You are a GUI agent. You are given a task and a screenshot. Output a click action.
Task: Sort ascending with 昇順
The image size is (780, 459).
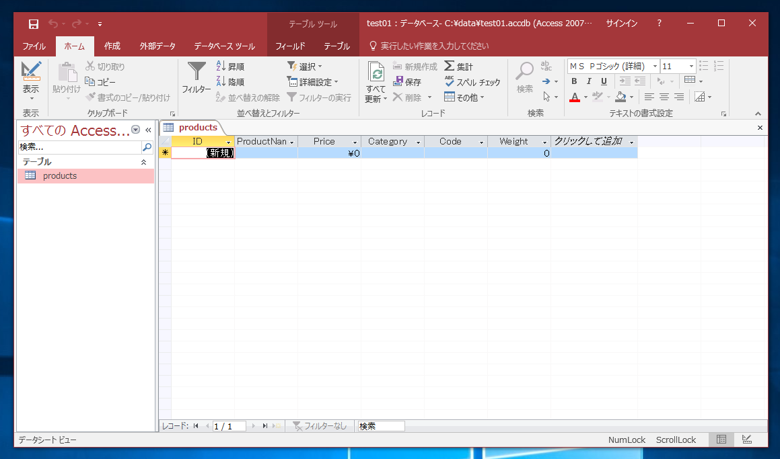tap(231, 66)
